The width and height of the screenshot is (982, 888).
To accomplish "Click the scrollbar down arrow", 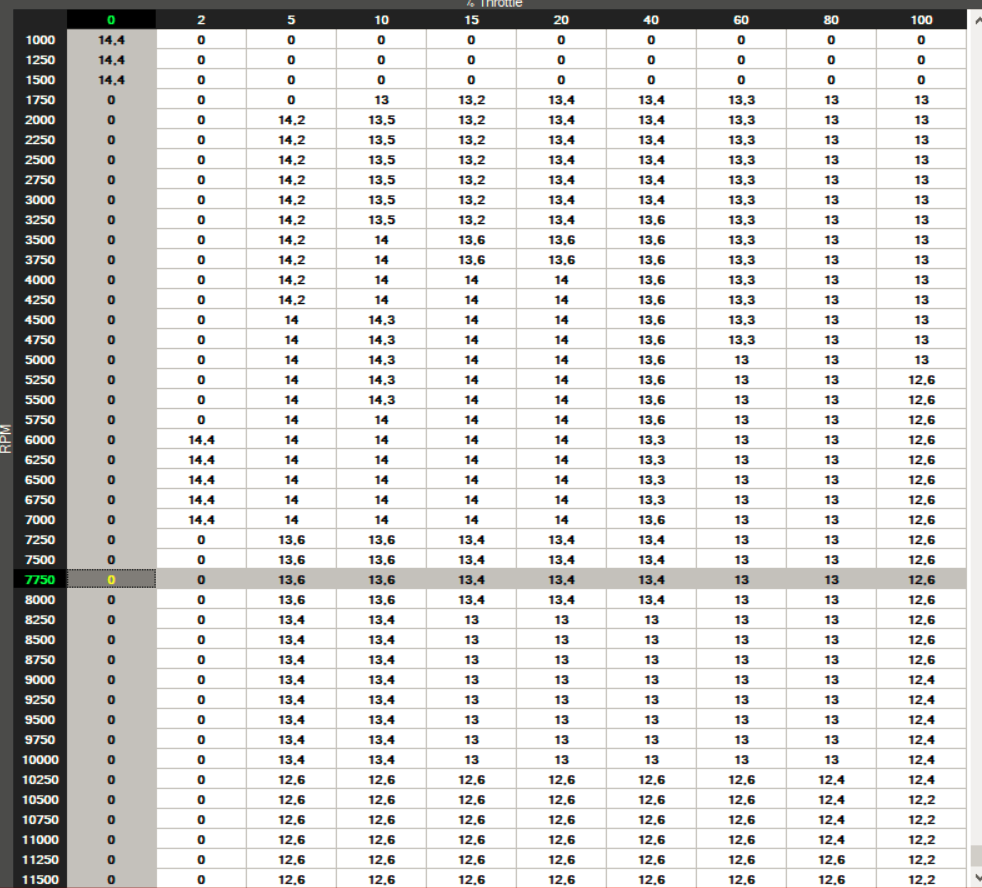I will click(975, 879).
